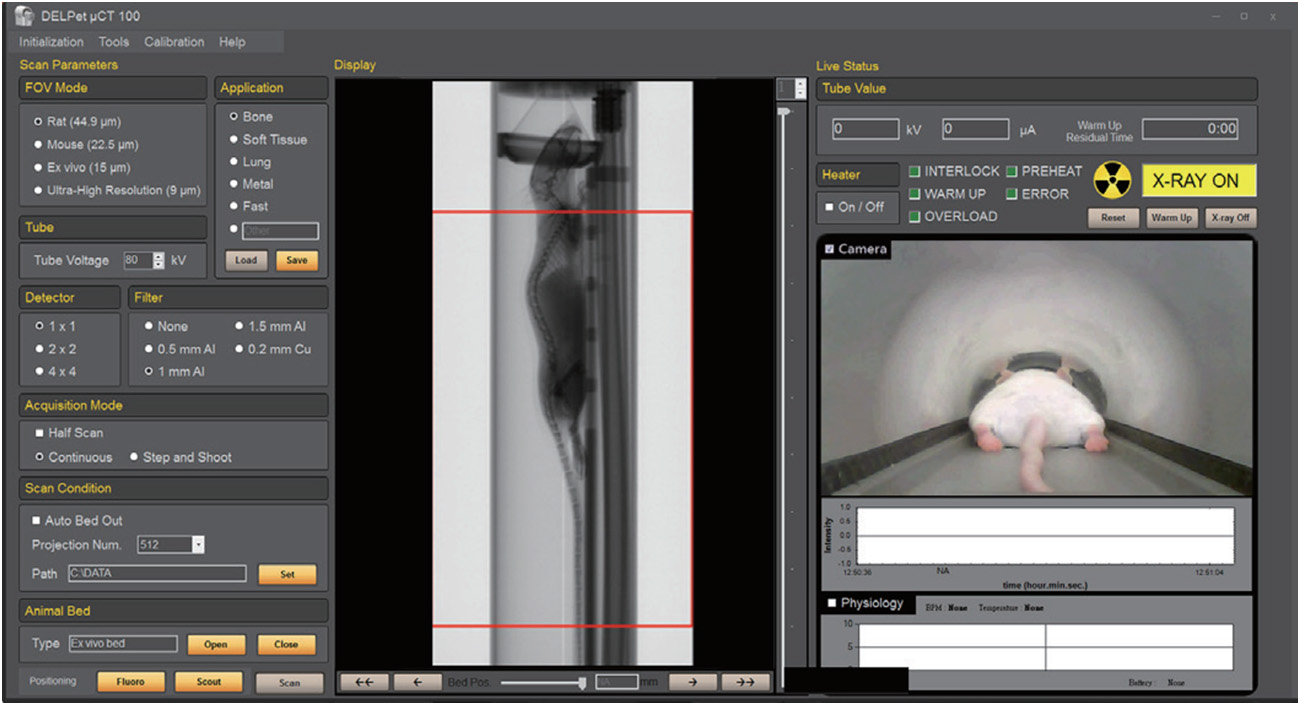Enable the Half Scan checkbox
The width and height of the screenshot is (1300, 705).
(x=40, y=433)
